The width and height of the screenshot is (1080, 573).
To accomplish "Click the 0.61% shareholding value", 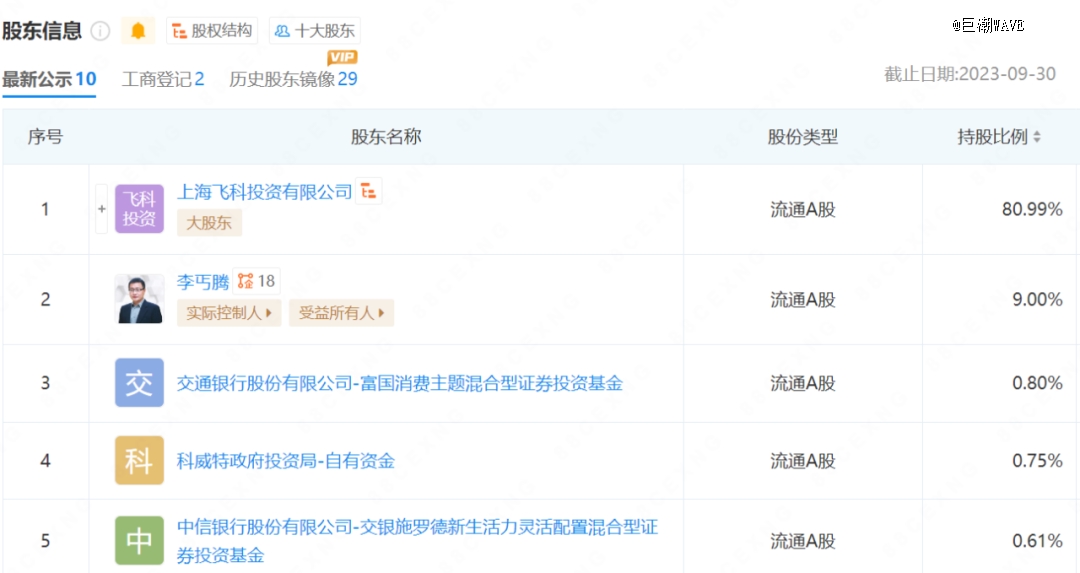I will click(x=1037, y=541).
